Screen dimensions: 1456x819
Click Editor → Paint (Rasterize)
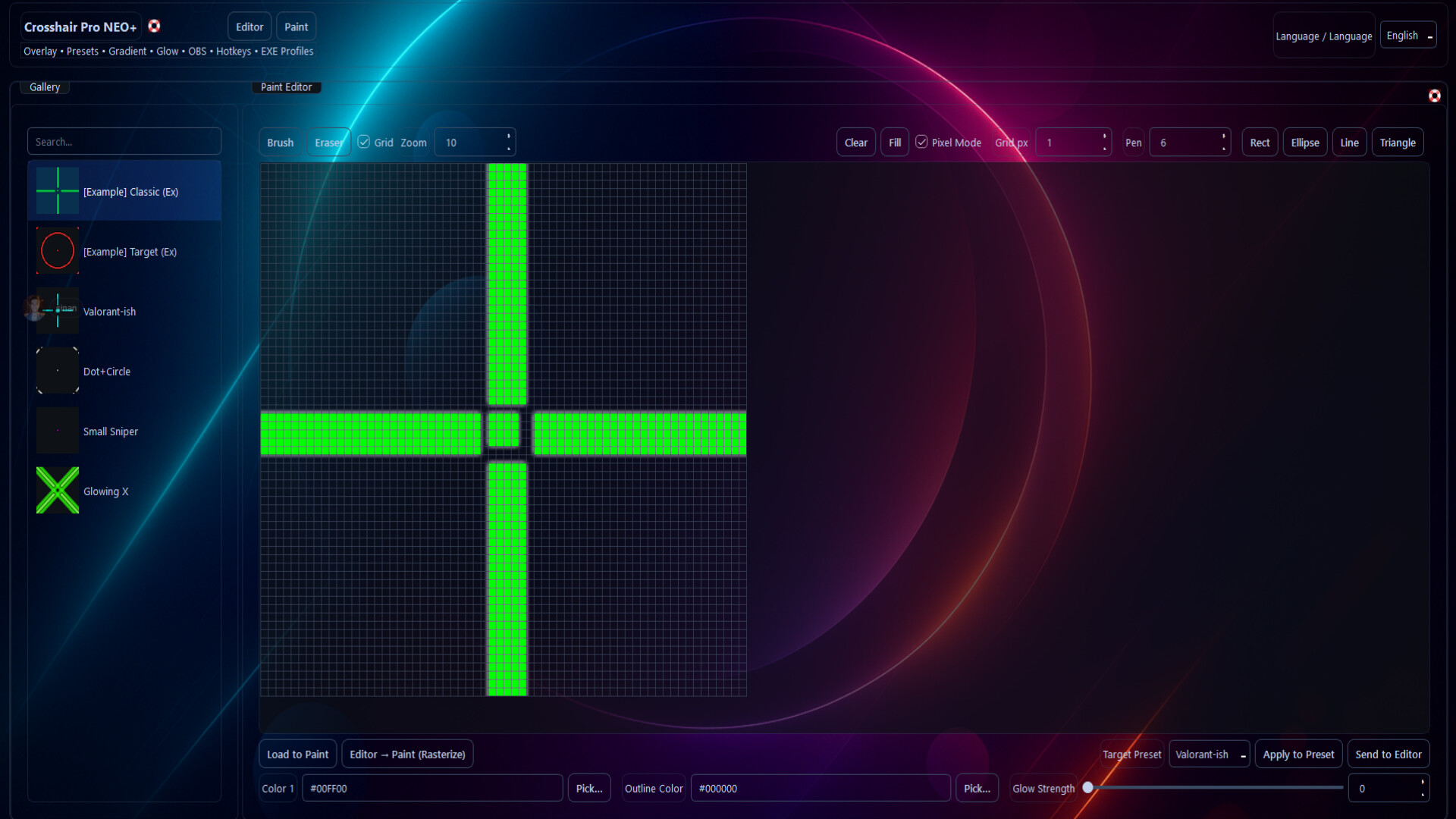tap(407, 753)
